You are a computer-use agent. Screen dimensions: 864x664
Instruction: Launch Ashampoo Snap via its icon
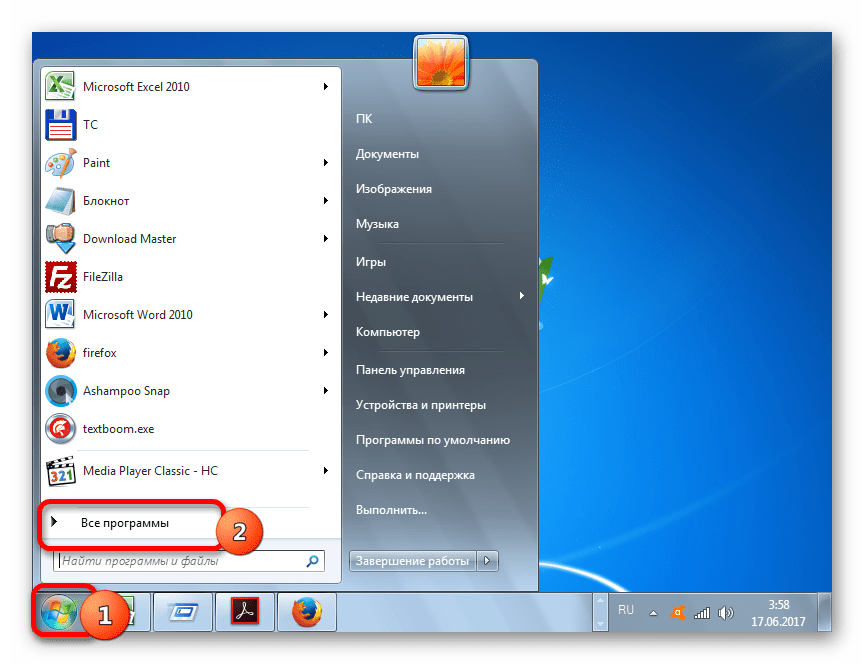pyautogui.click(x=61, y=391)
